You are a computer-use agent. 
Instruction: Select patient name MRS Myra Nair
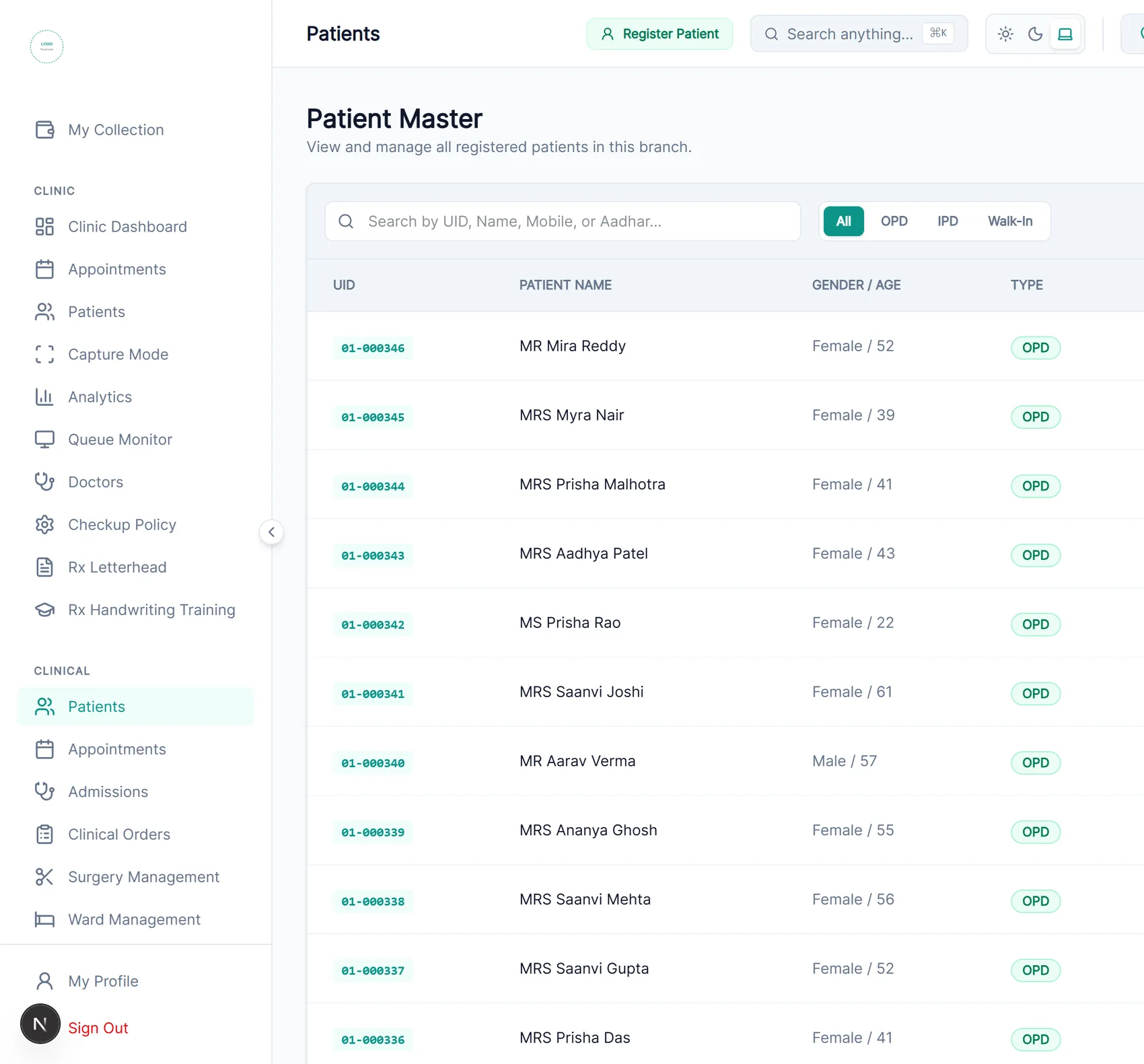point(572,415)
